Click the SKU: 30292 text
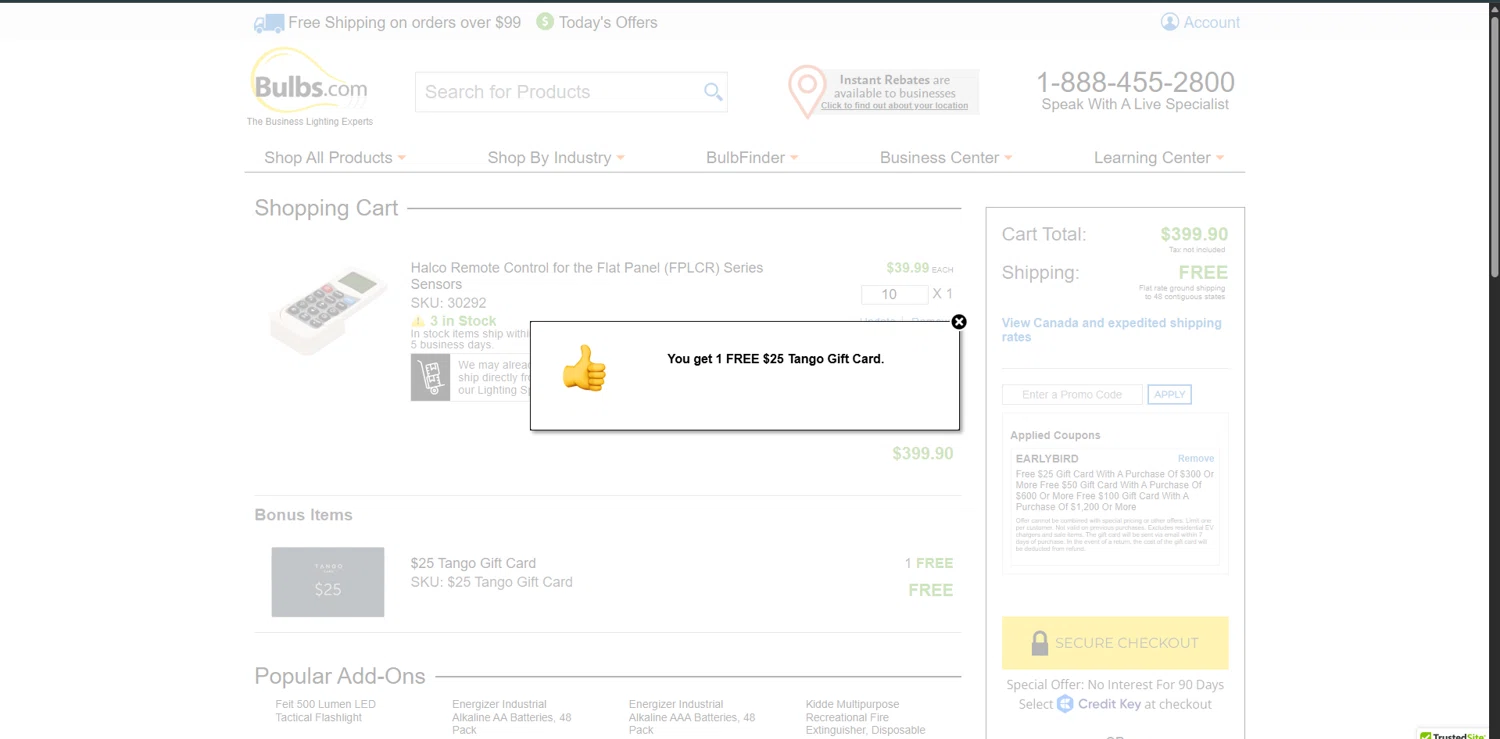Image resolution: width=1500 pixels, height=739 pixels. pyautogui.click(x=448, y=303)
